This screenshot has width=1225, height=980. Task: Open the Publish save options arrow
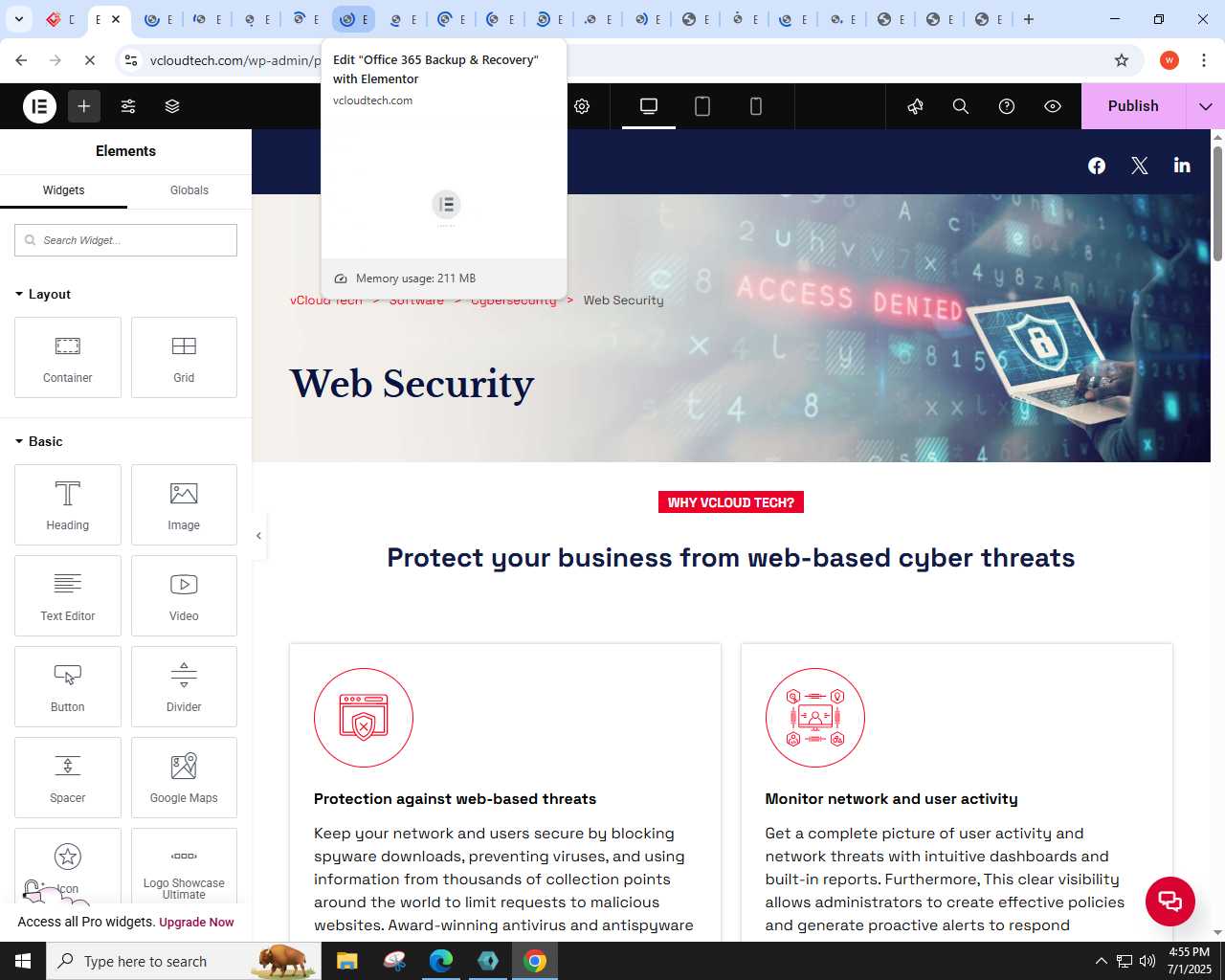1206,106
